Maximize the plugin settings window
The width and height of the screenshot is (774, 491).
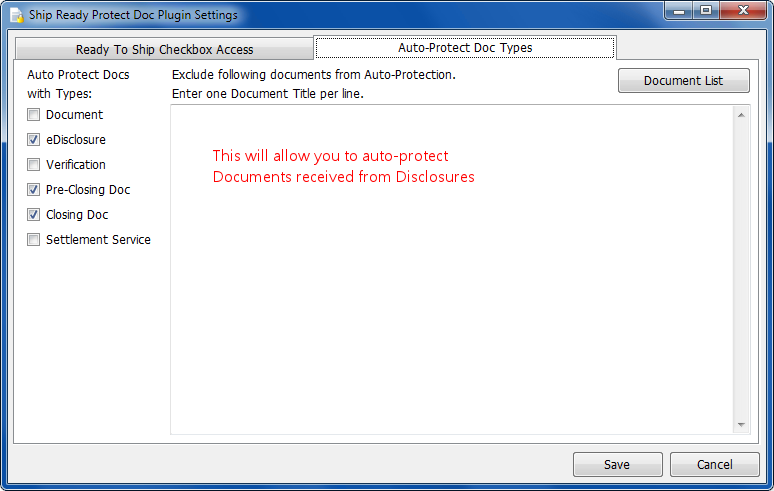click(706, 10)
